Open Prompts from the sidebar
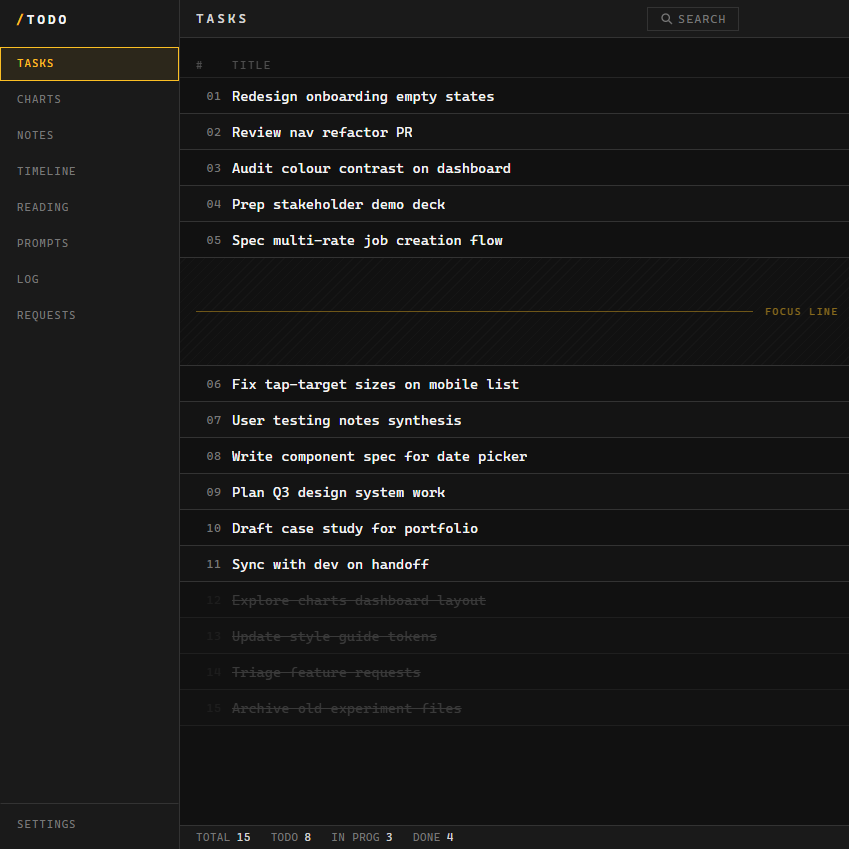This screenshot has height=849, width=849. click(x=89, y=244)
